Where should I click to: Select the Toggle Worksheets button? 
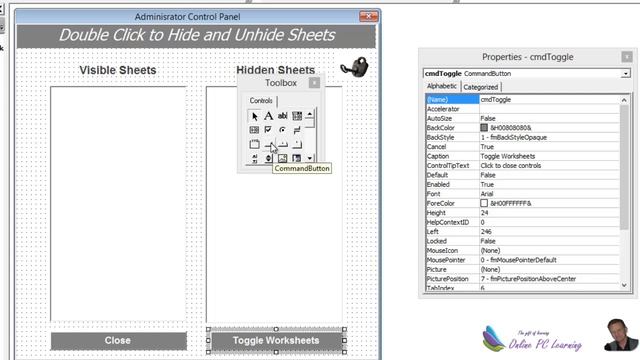point(276,340)
